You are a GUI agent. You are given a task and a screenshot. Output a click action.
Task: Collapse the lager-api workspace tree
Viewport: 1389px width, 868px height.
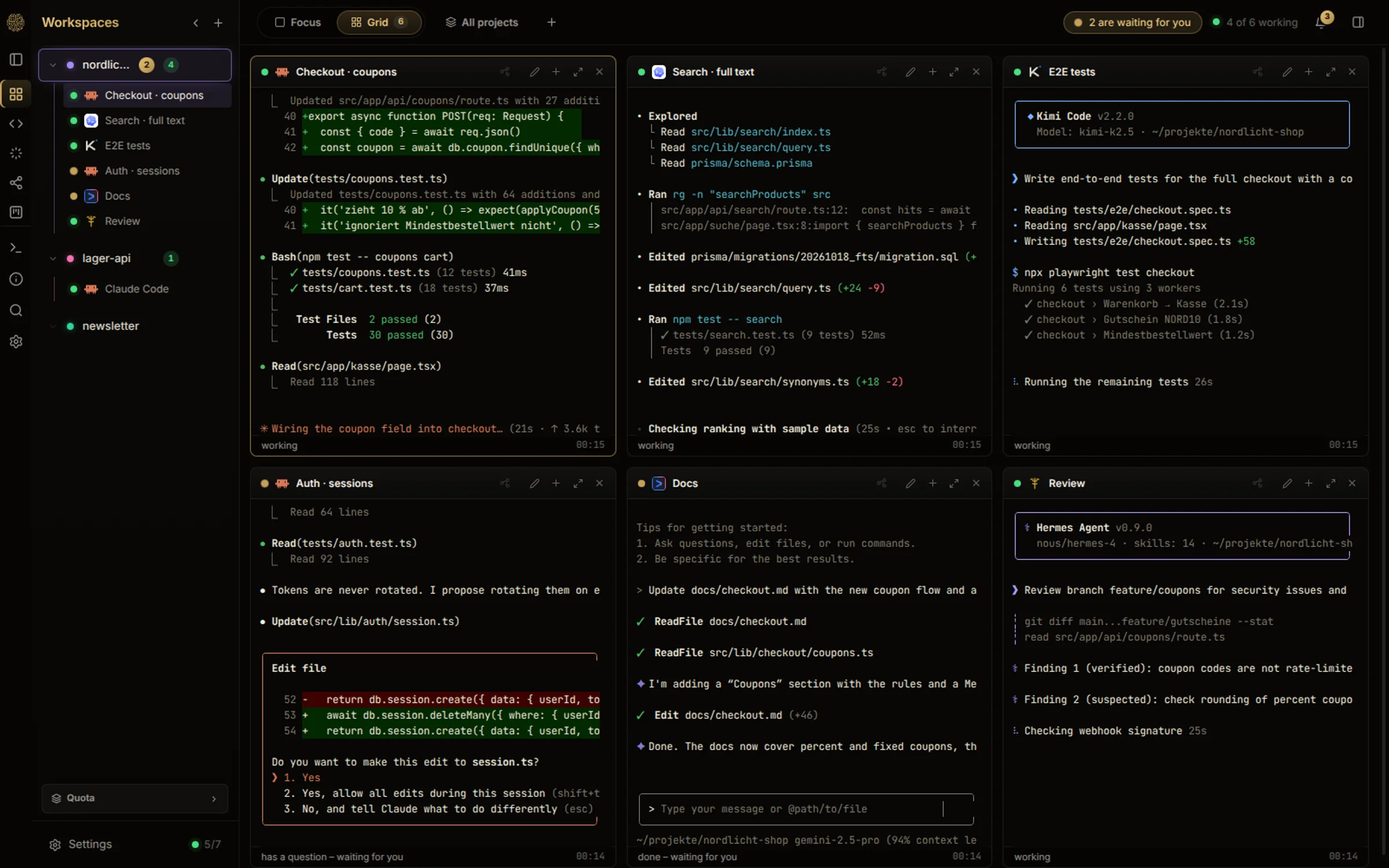pyautogui.click(x=53, y=258)
